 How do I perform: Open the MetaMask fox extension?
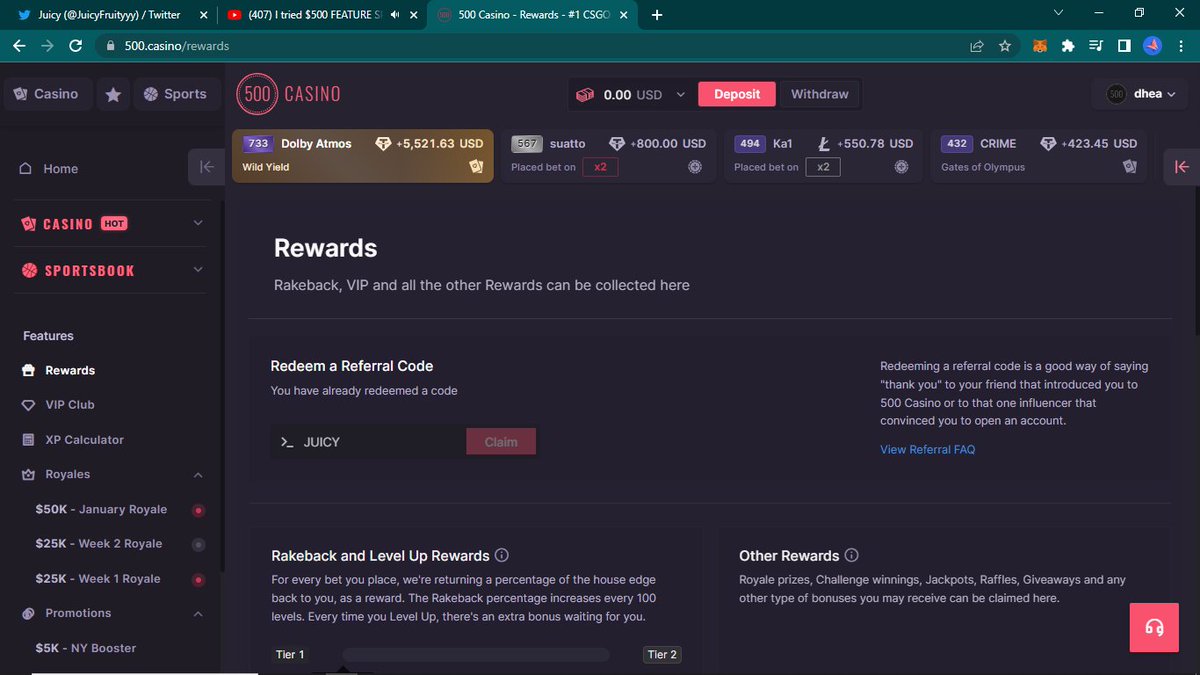point(1040,46)
